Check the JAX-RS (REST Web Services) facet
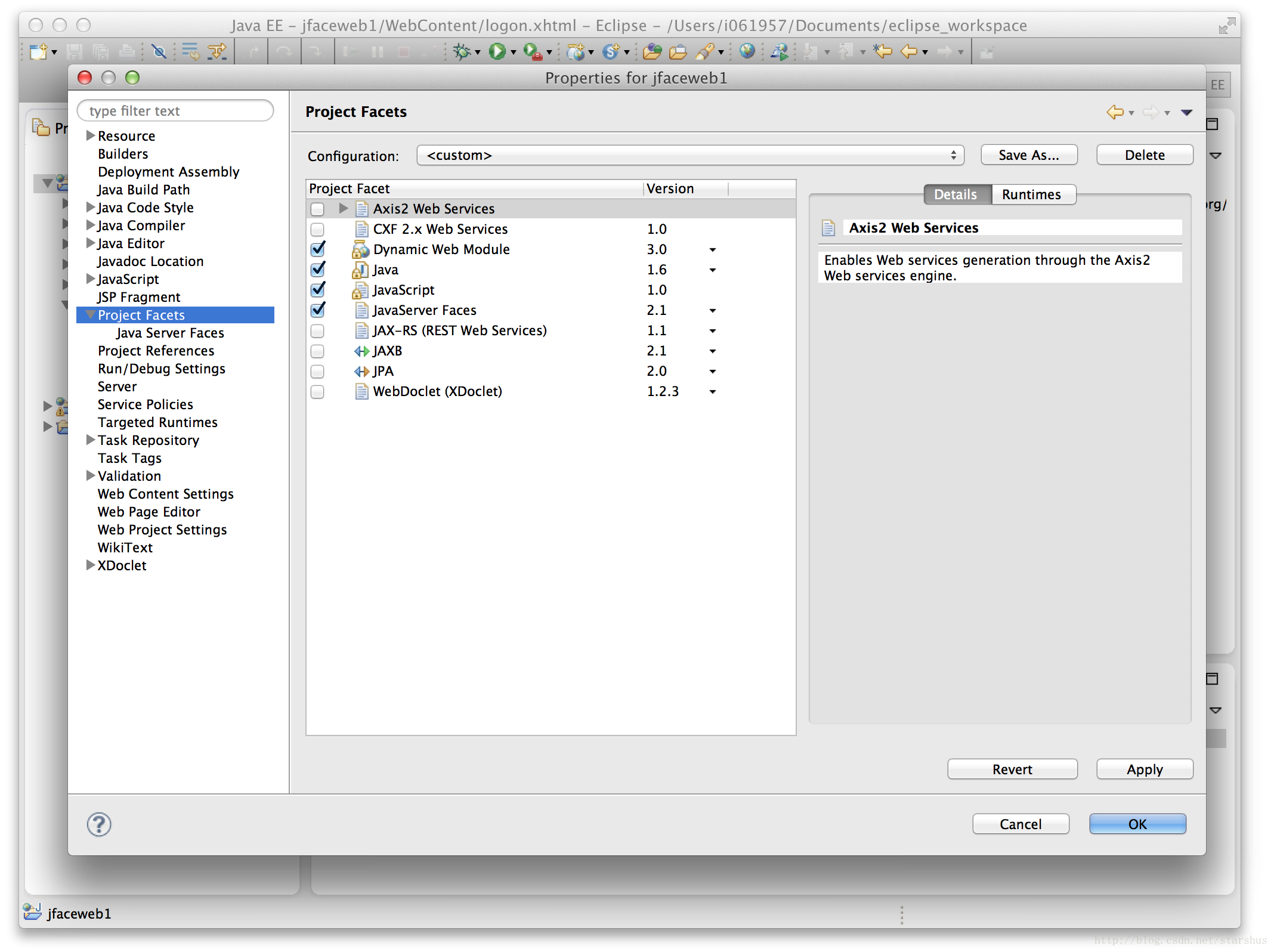Image resolution: width=1274 pixels, height=952 pixels. tap(317, 330)
